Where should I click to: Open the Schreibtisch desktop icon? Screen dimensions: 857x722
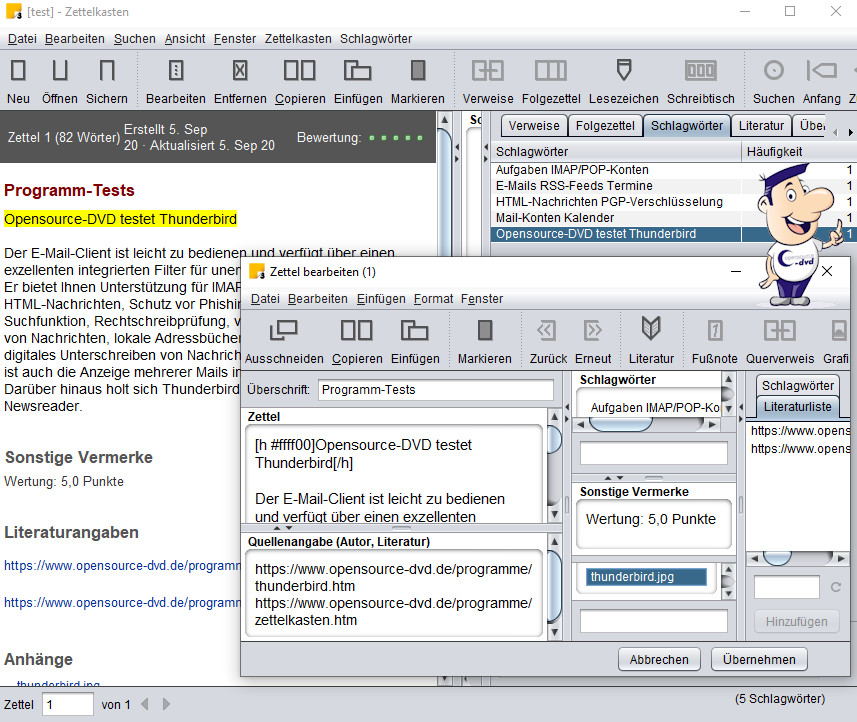click(x=700, y=71)
